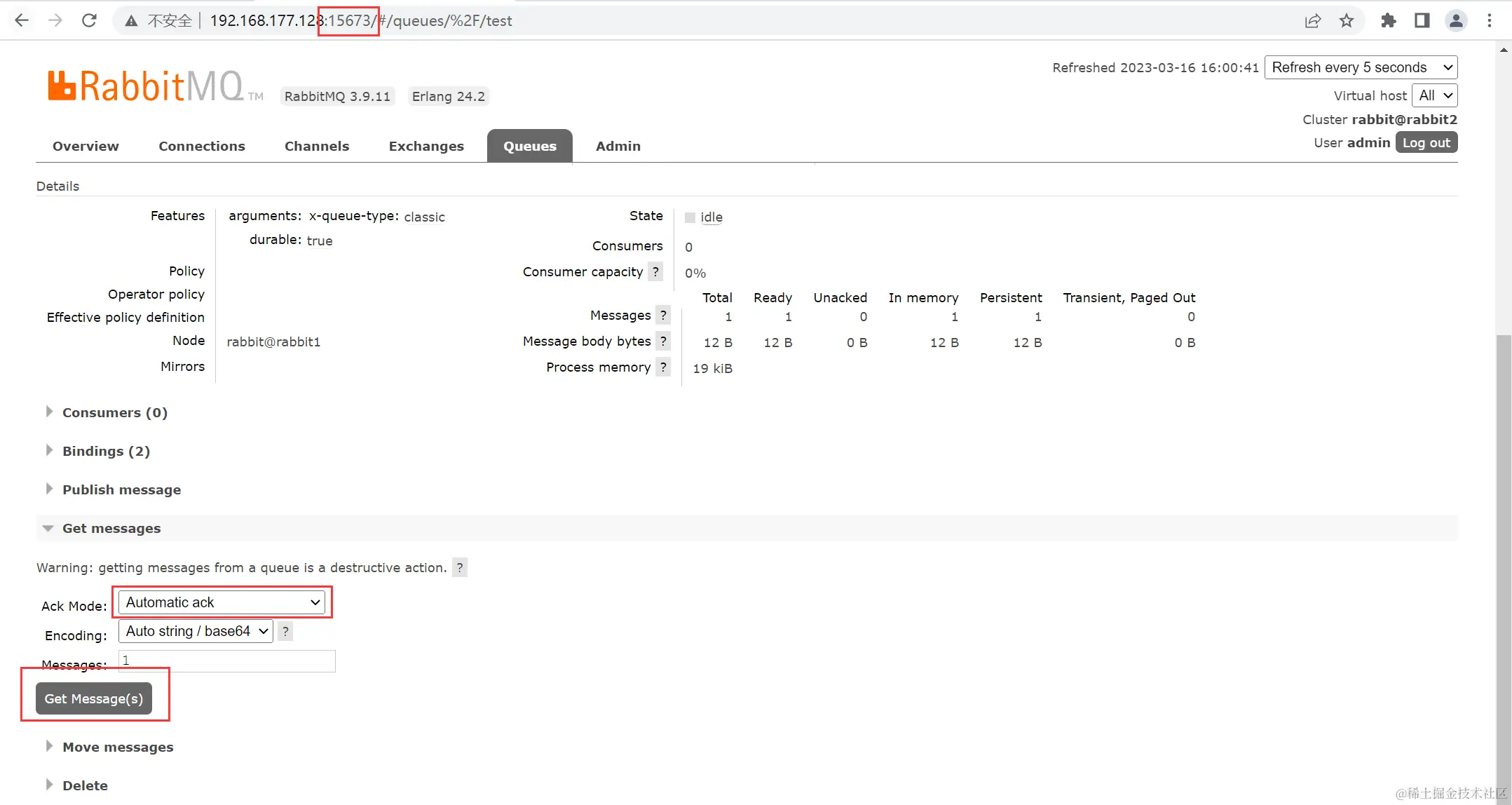Collapse the Get messages section
The height and width of the screenshot is (805, 1512).
coord(111,528)
